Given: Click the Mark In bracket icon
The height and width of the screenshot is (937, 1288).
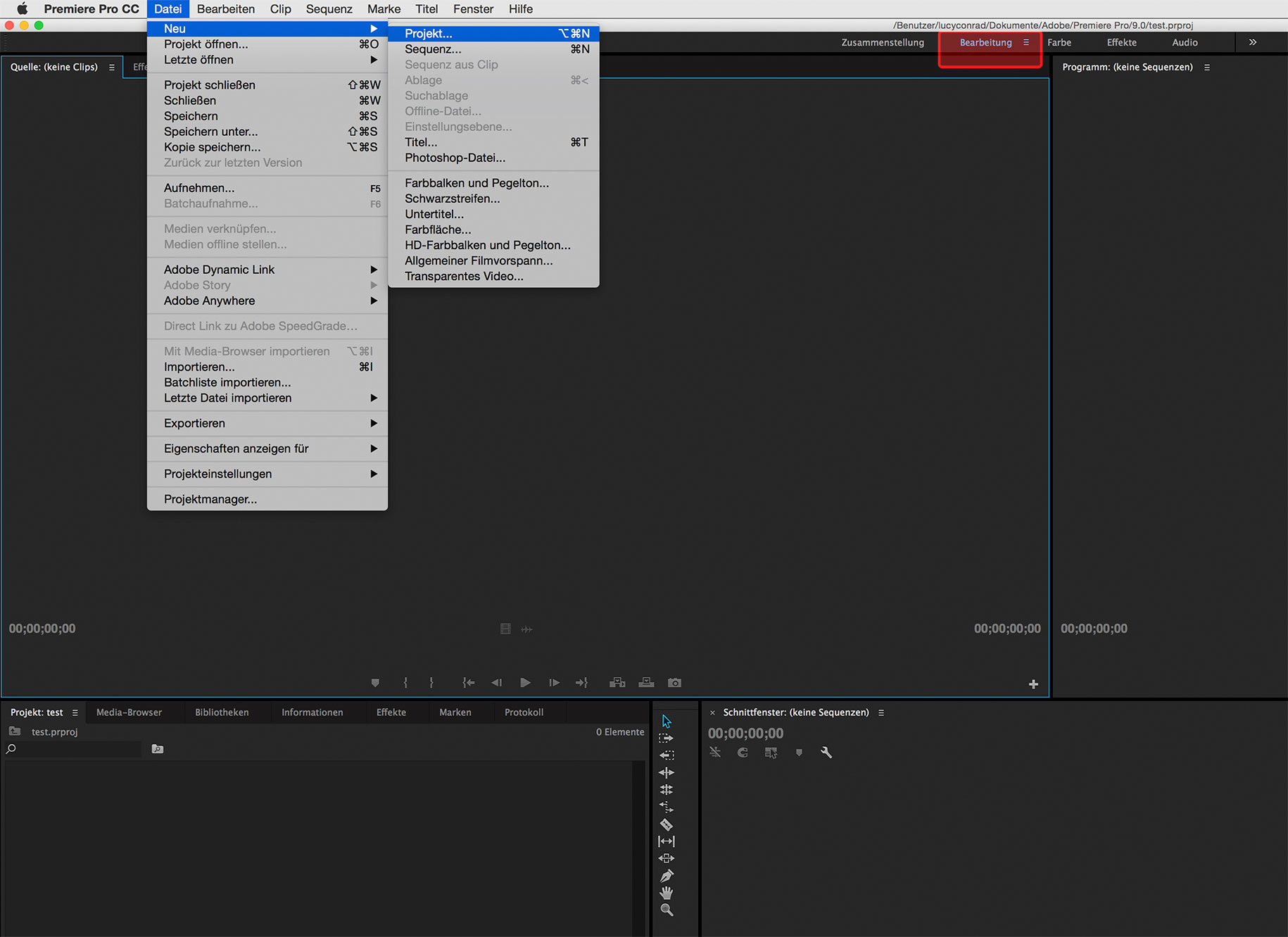Looking at the screenshot, I should point(405,683).
